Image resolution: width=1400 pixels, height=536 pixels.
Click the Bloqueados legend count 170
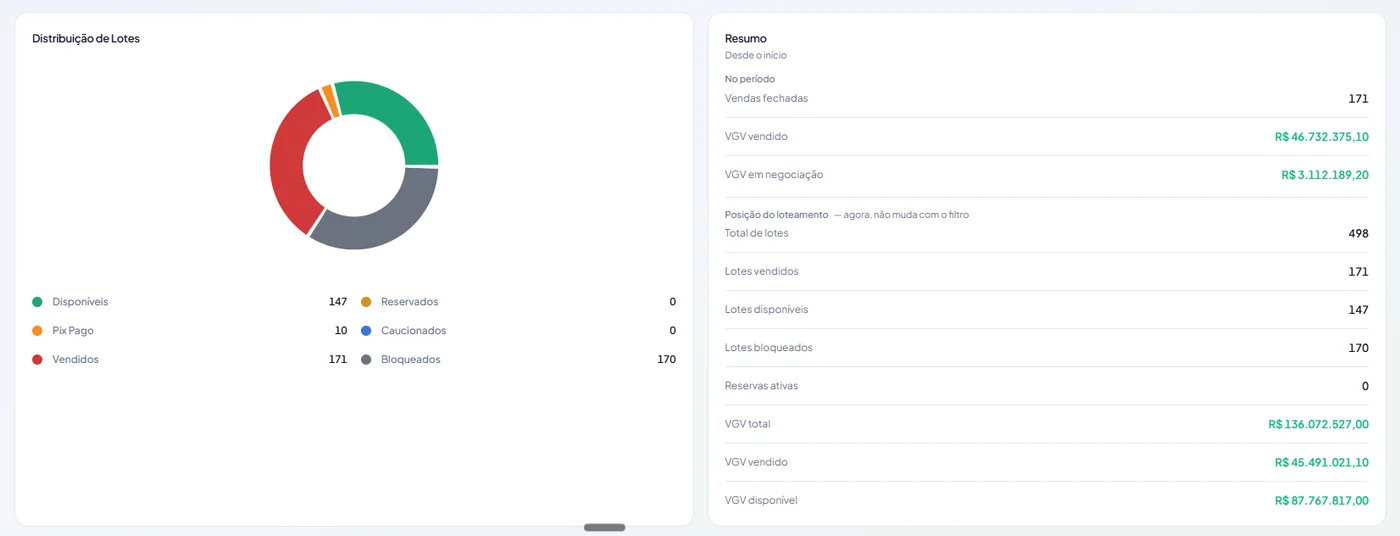click(667, 359)
